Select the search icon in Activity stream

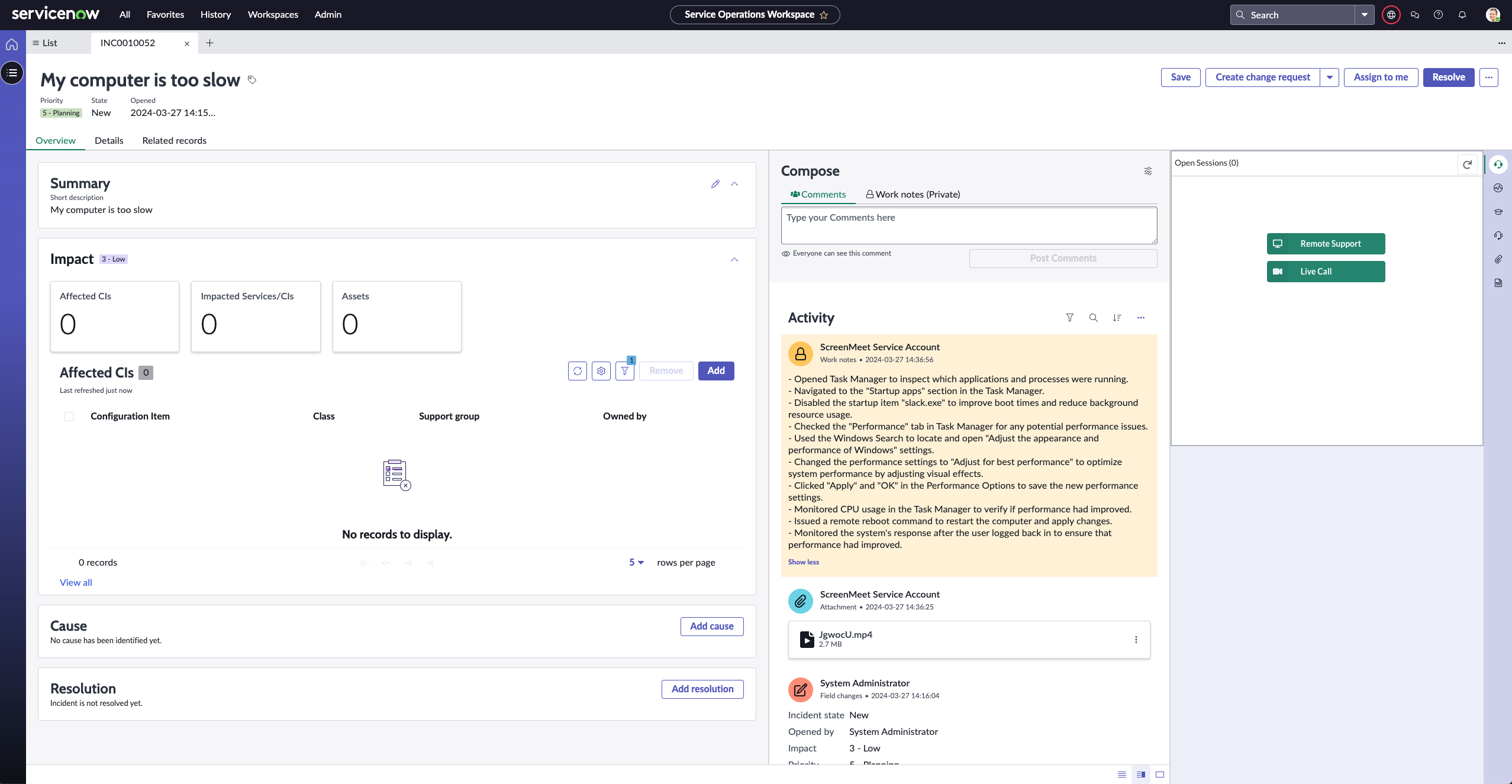(x=1092, y=318)
